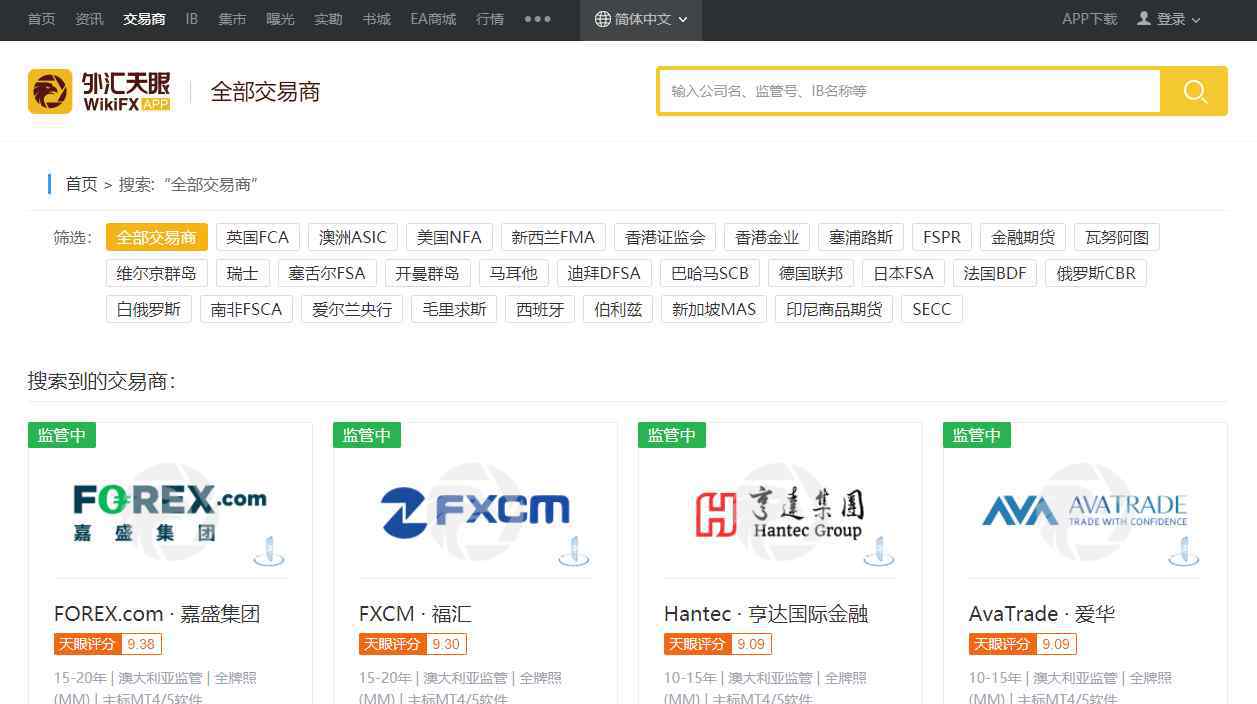This screenshot has height=704, width=1257.
Task: Filter by FSPR
Action: [942, 237]
